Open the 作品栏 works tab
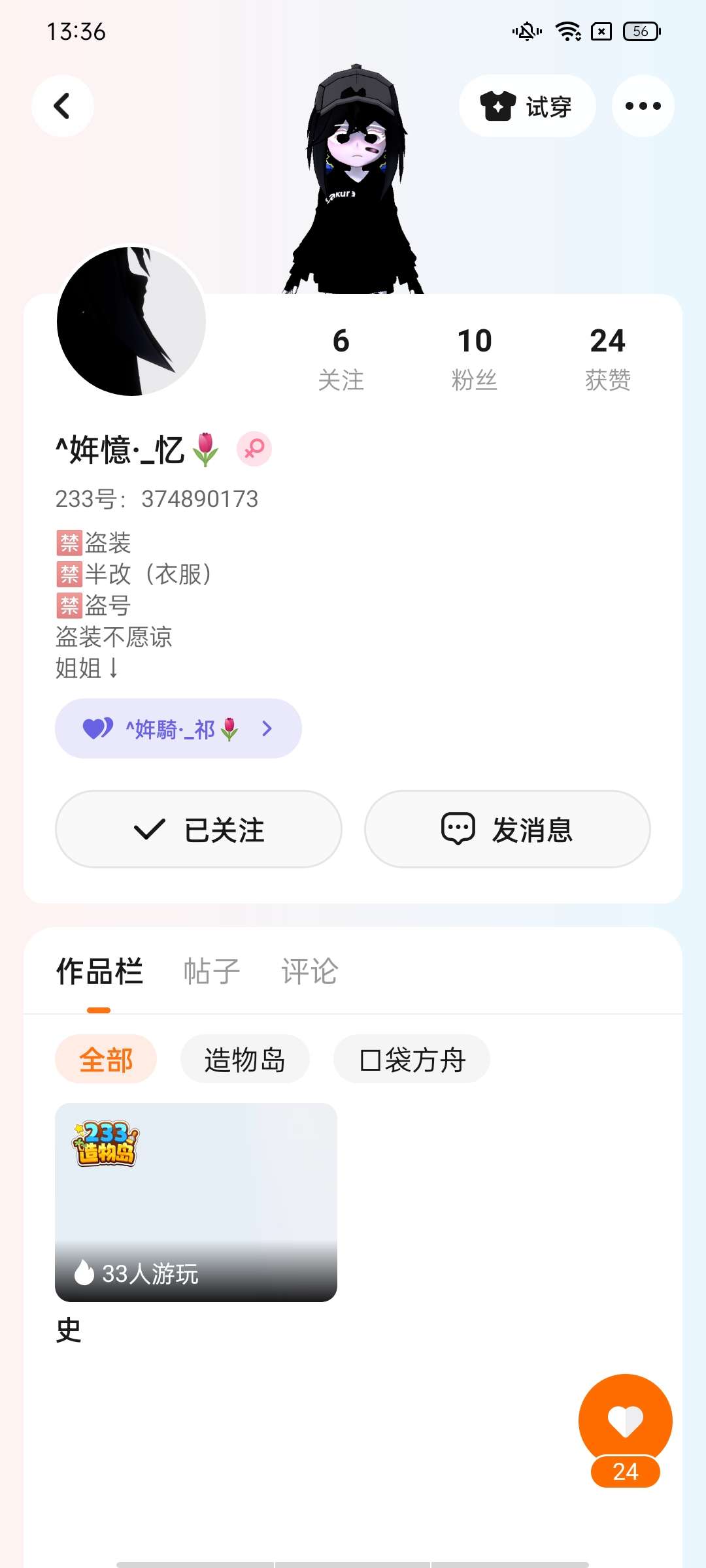This screenshot has height=1568, width=706. click(x=99, y=971)
